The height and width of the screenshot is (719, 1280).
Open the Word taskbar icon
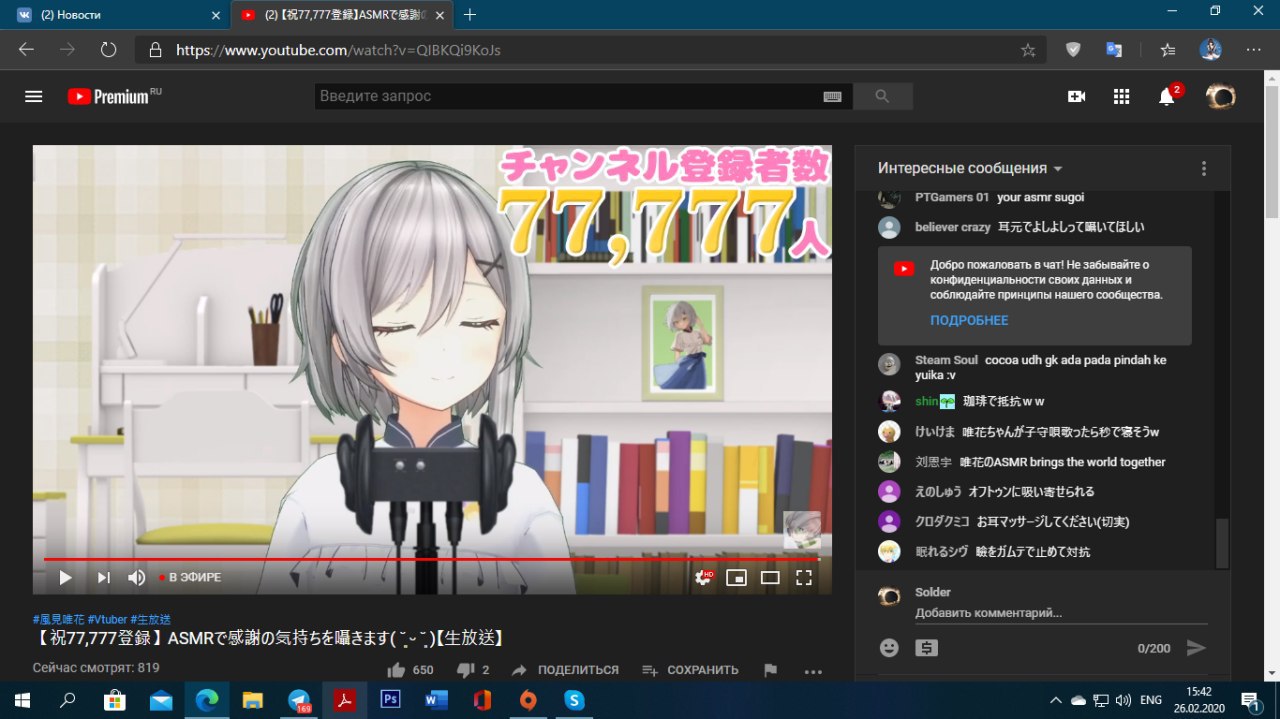coord(436,700)
